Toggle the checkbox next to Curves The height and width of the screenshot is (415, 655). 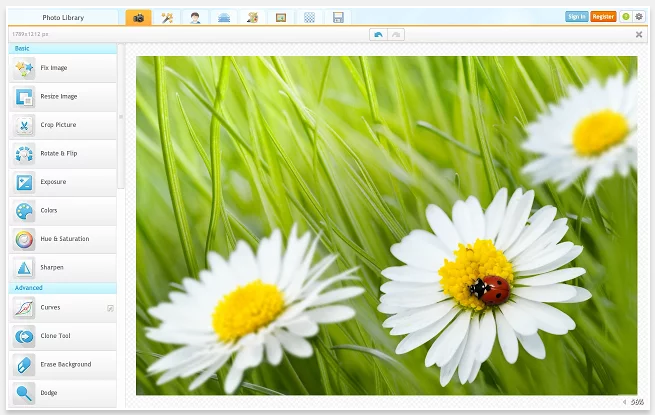110,308
